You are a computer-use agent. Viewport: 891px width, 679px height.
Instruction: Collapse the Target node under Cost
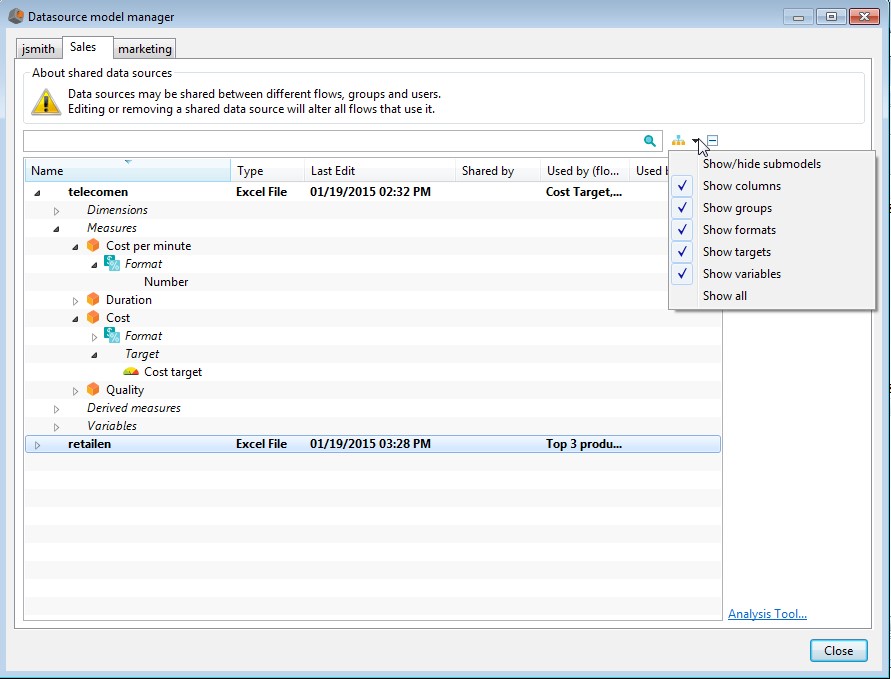[94, 355]
